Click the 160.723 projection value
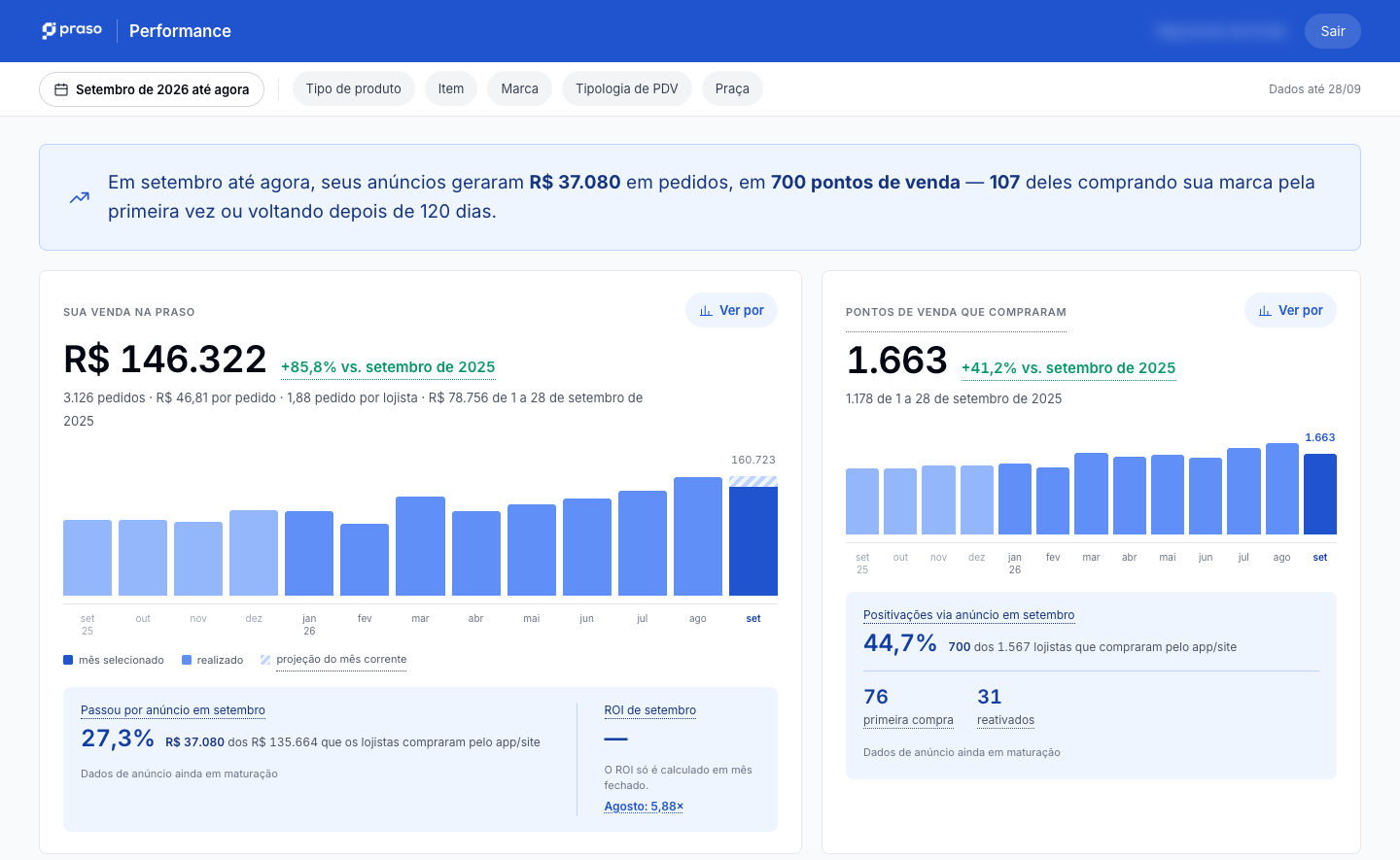This screenshot has width=1400, height=860. coord(753,460)
